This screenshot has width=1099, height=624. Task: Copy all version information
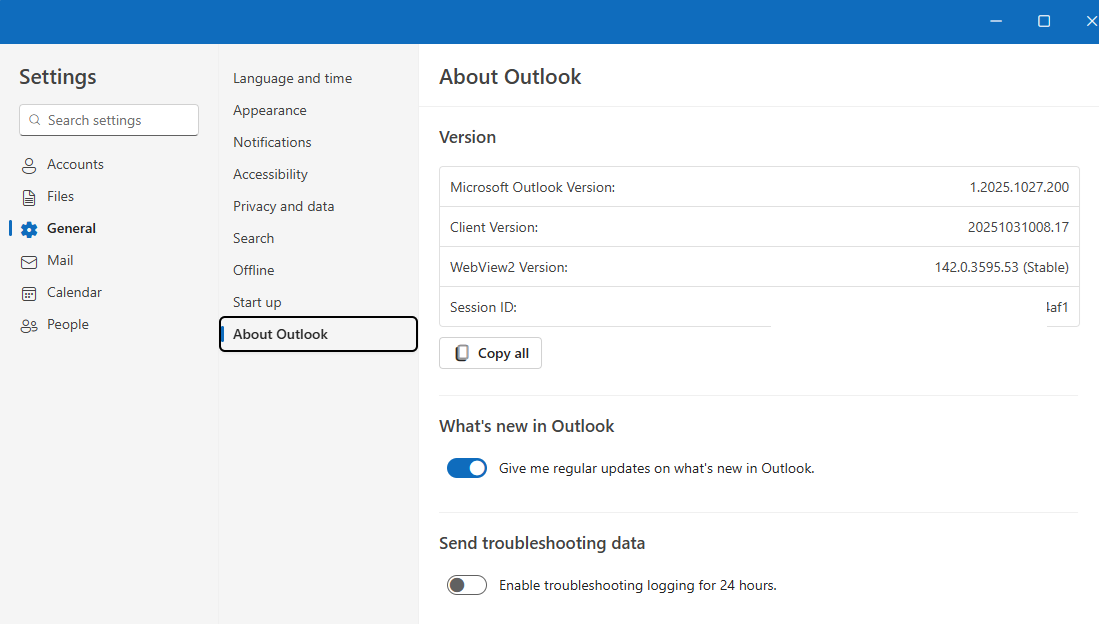pyautogui.click(x=490, y=353)
